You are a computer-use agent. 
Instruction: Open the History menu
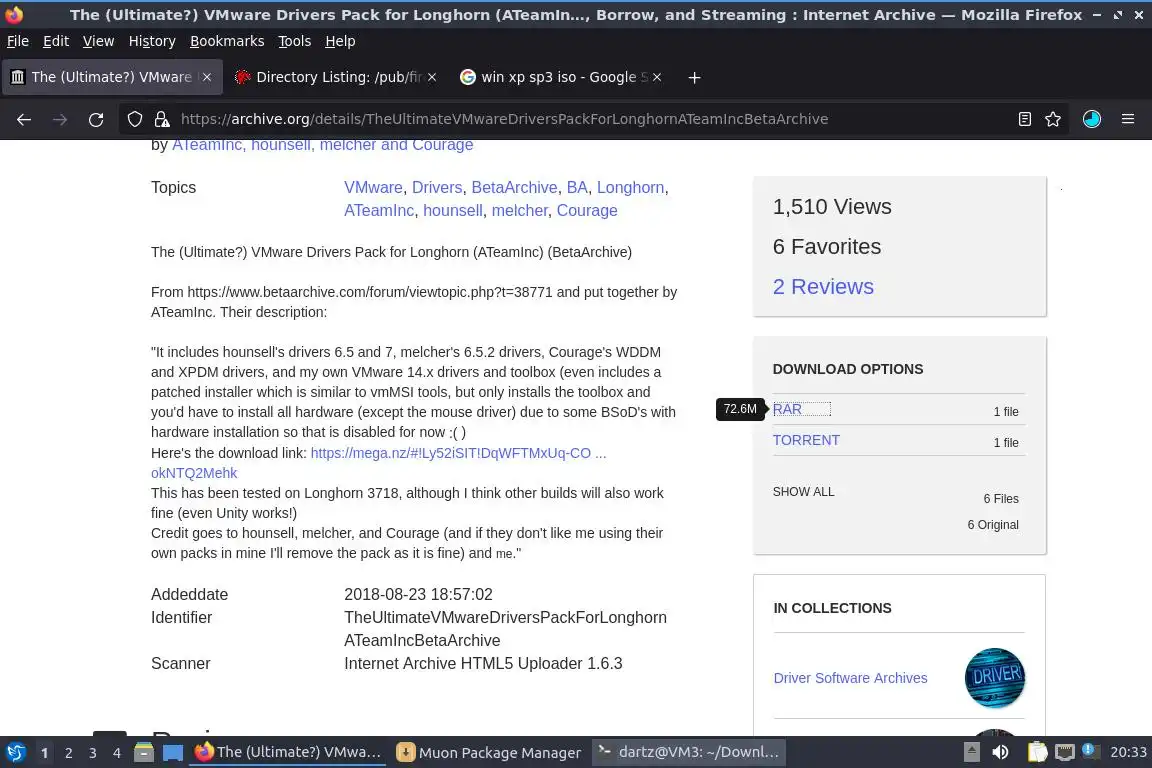pos(152,41)
